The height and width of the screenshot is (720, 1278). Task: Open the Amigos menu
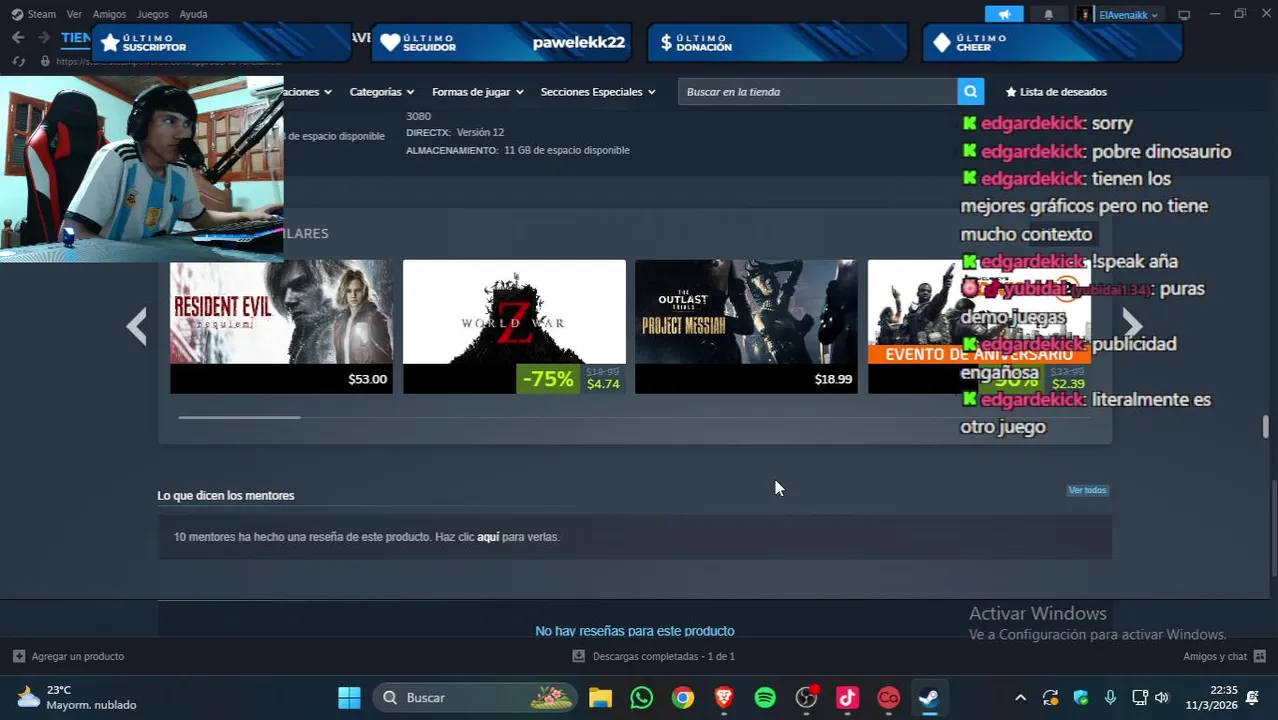pyautogui.click(x=109, y=14)
